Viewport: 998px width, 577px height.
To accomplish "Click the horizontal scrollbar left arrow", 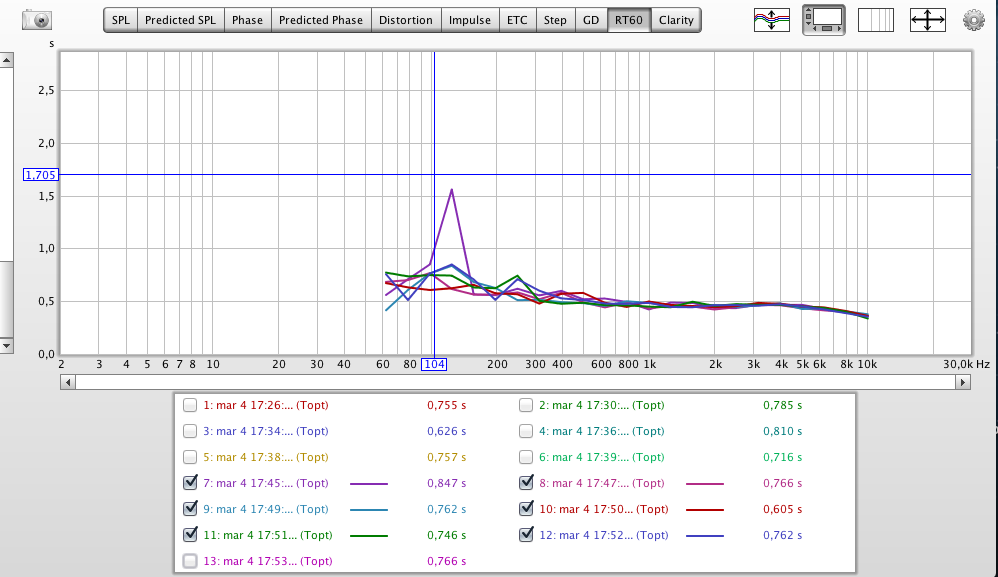I will click(x=68, y=382).
